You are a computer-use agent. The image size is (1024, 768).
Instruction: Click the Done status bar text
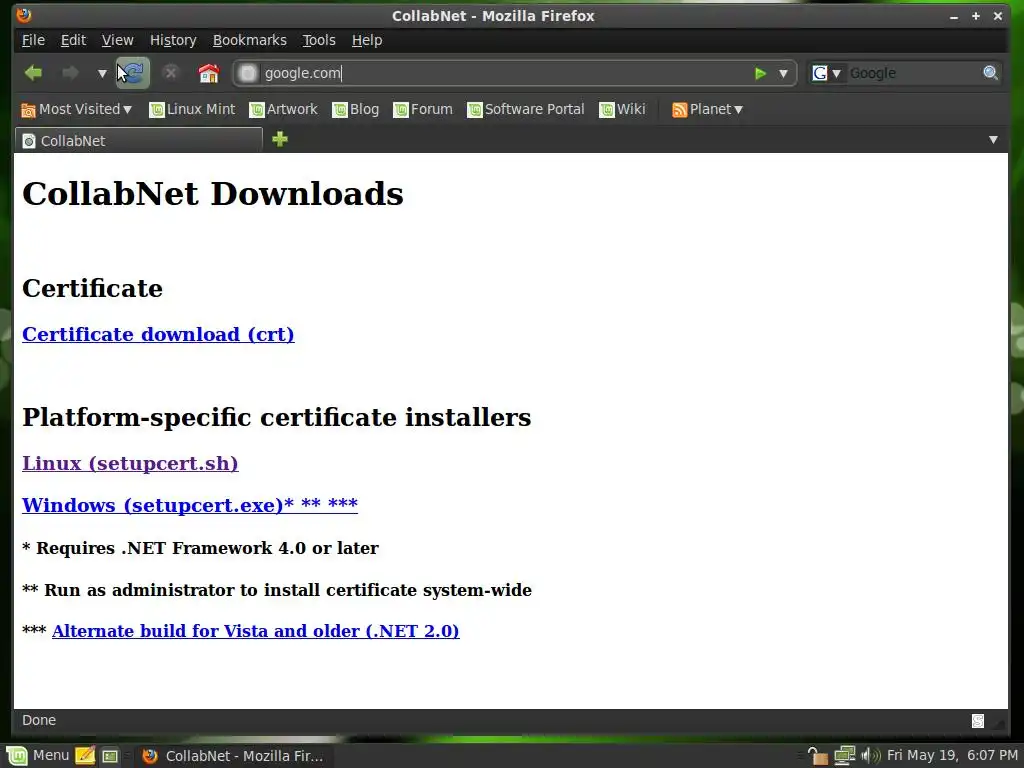[39, 720]
